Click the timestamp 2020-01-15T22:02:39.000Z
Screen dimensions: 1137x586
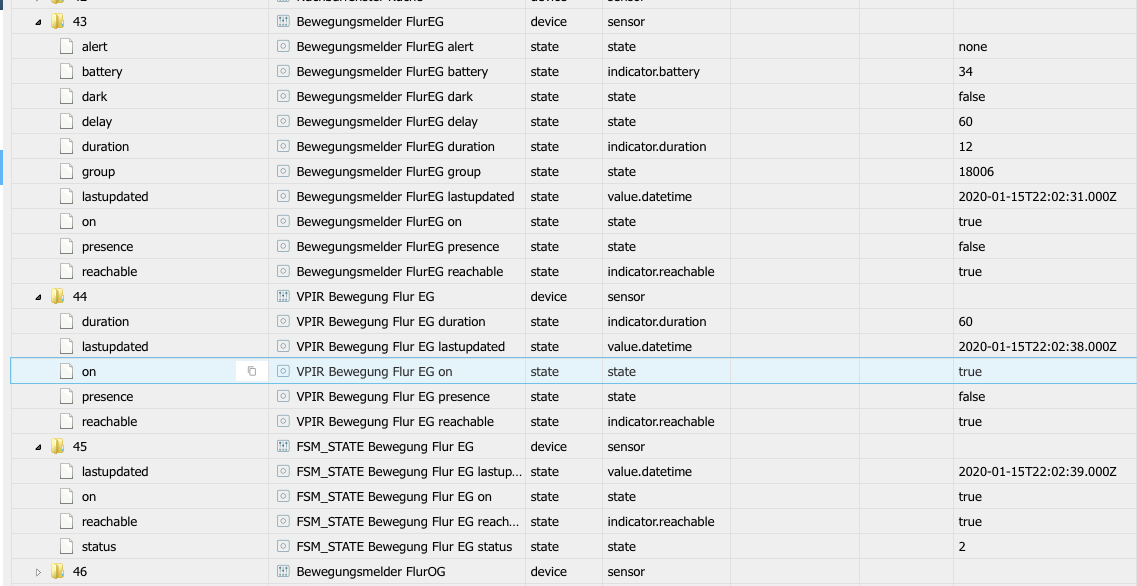(x=1037, y=471)
